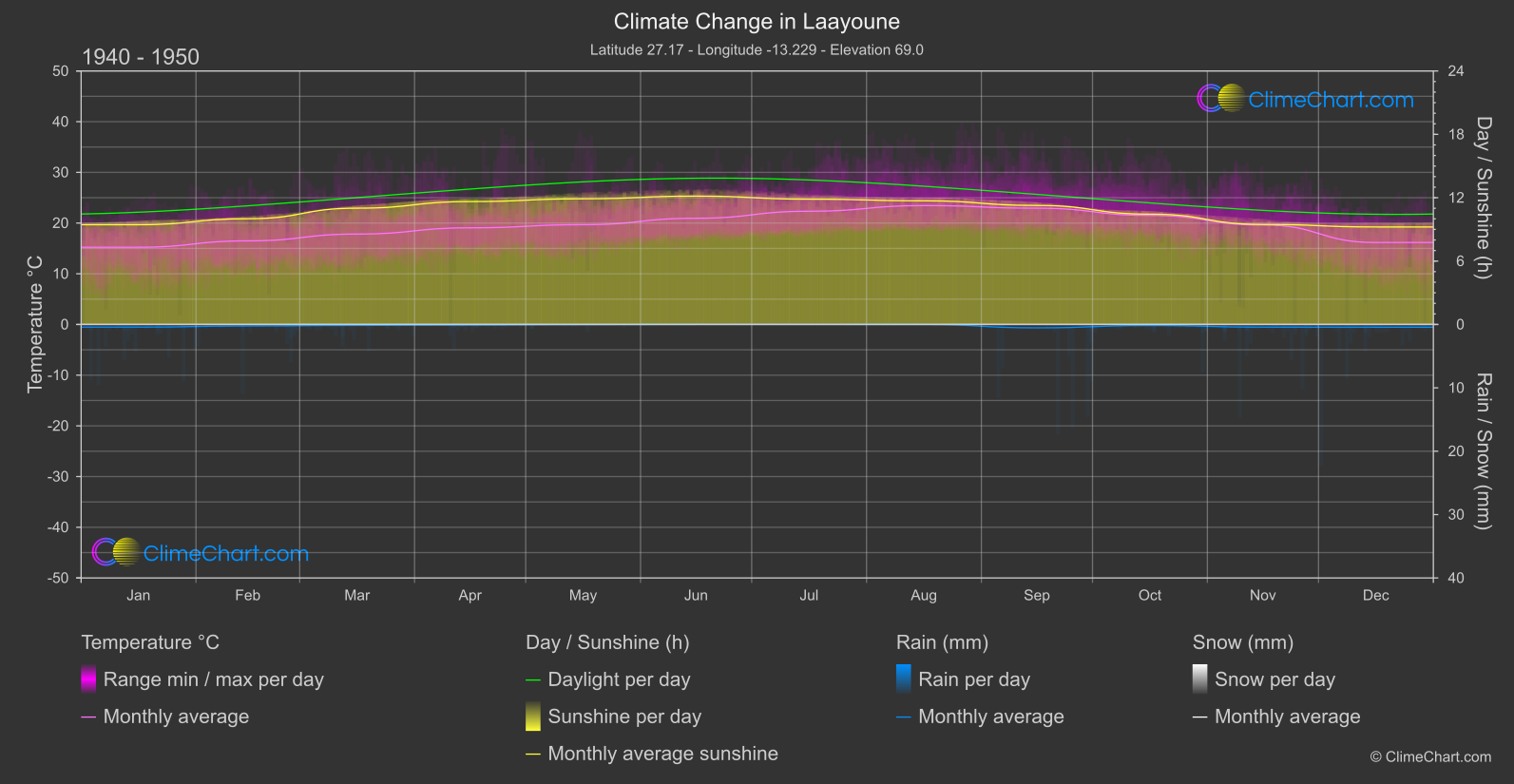Click the May month axis label
The width and height of the screenshot is (1514, 784).
(583, 595)
